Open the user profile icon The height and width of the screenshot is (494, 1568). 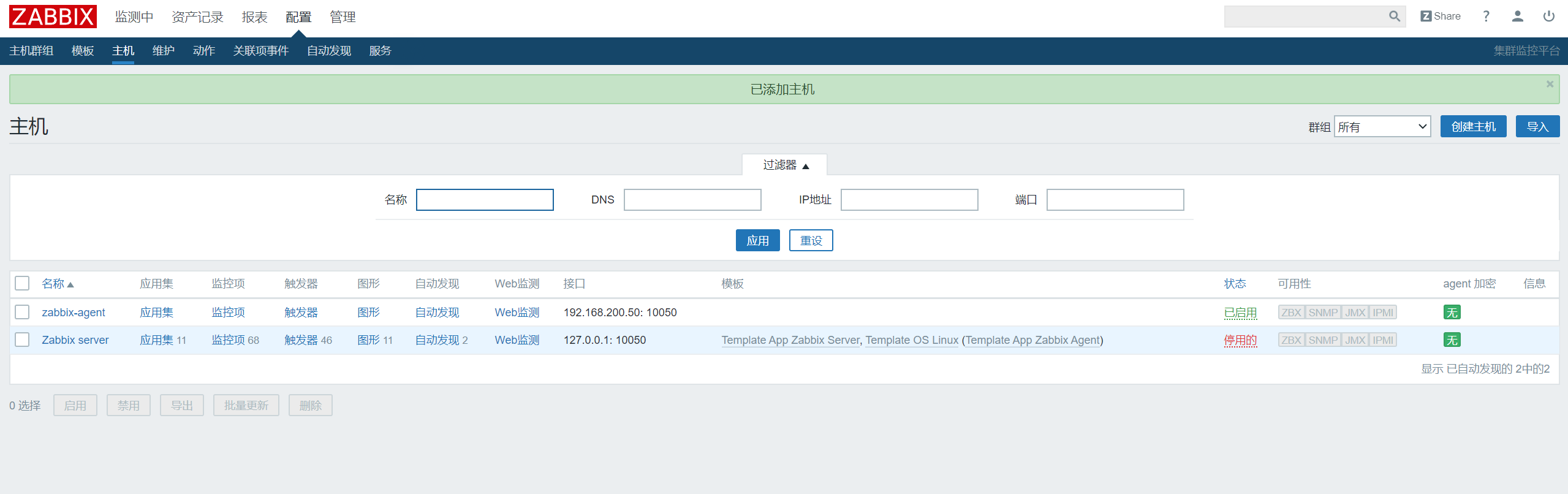click(1518, 17)
